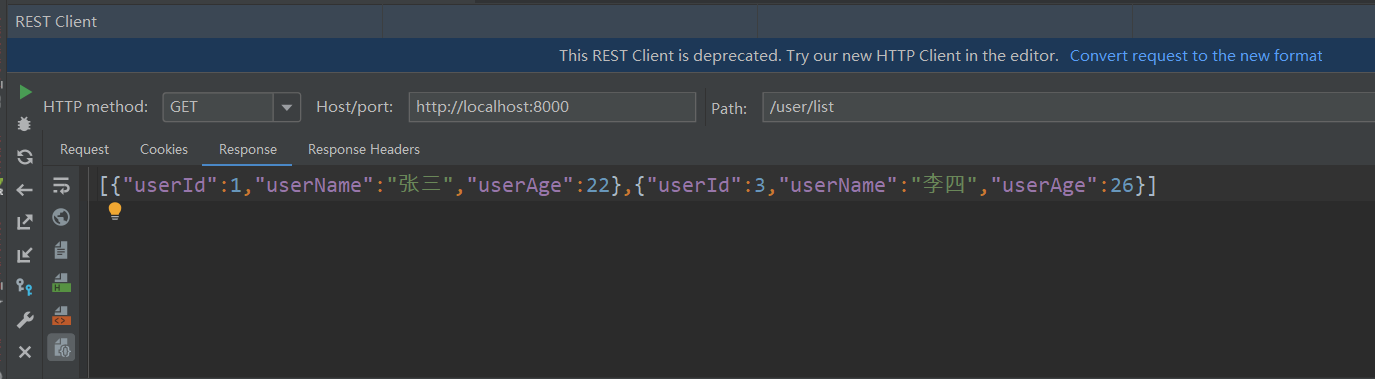Click the debug bug icon
The height and width of the screenshot is (379, 1375).
(25, 124)
